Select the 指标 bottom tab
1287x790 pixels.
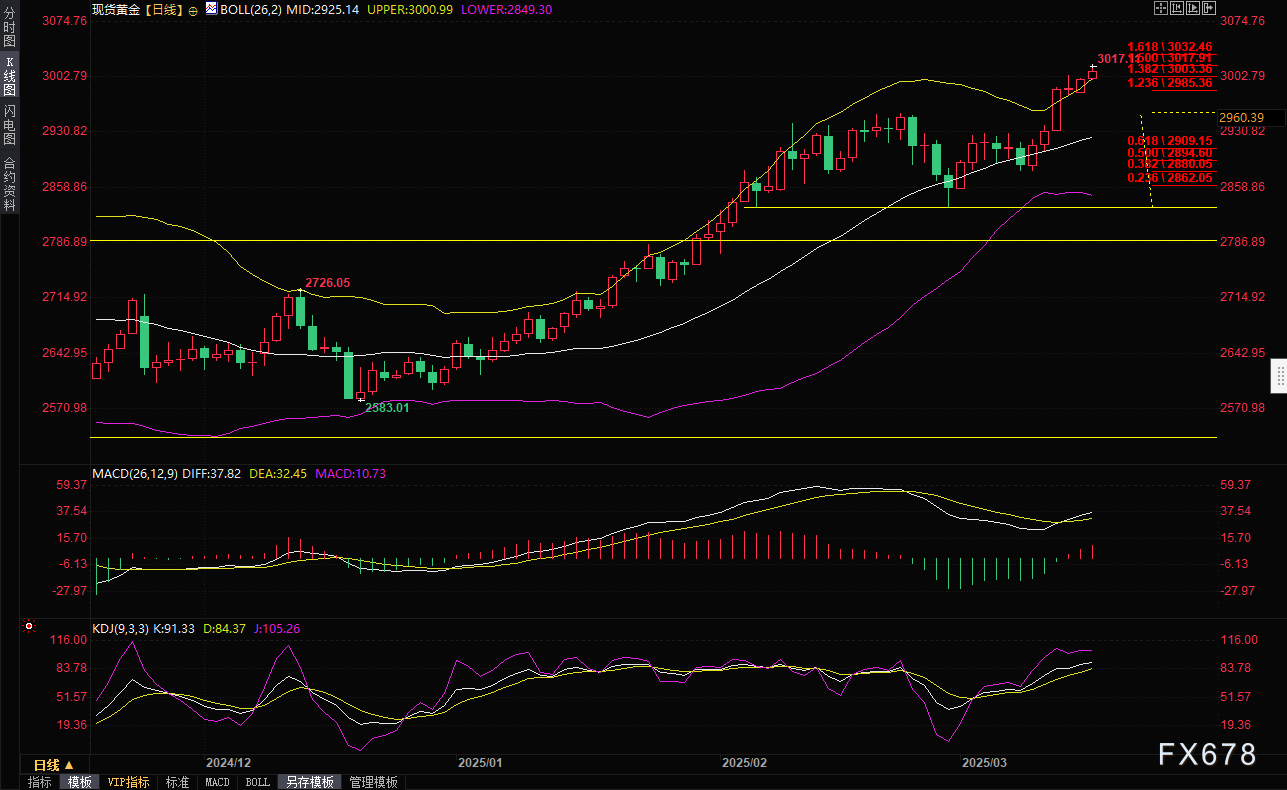(40, 782)
